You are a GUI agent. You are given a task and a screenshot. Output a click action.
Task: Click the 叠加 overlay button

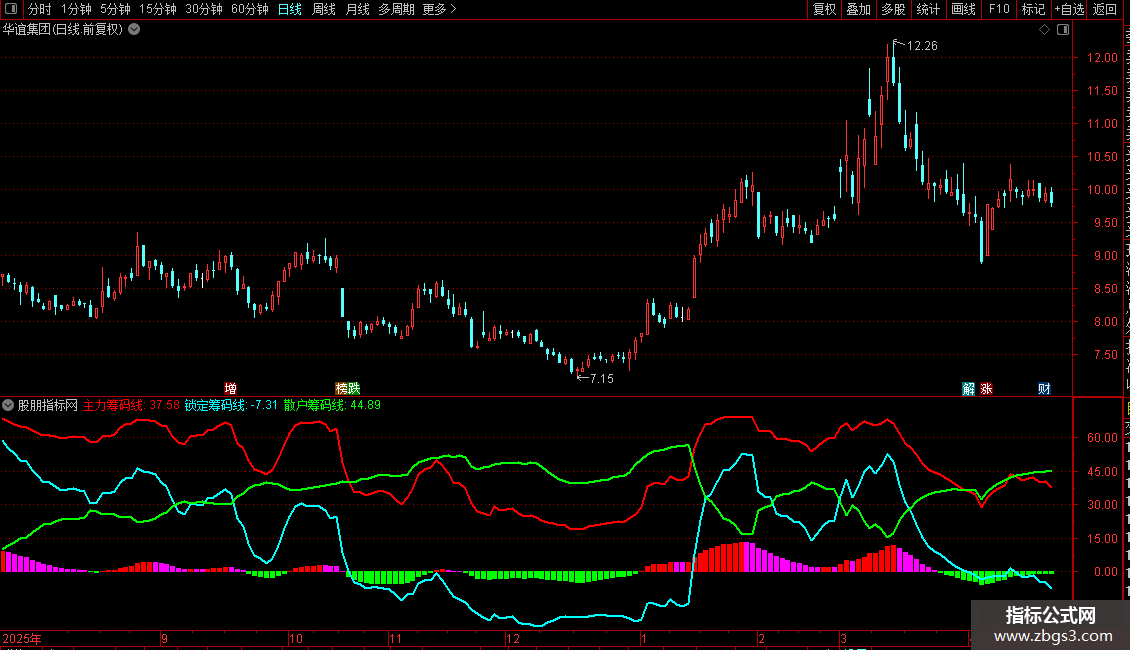tap(858, 9)
